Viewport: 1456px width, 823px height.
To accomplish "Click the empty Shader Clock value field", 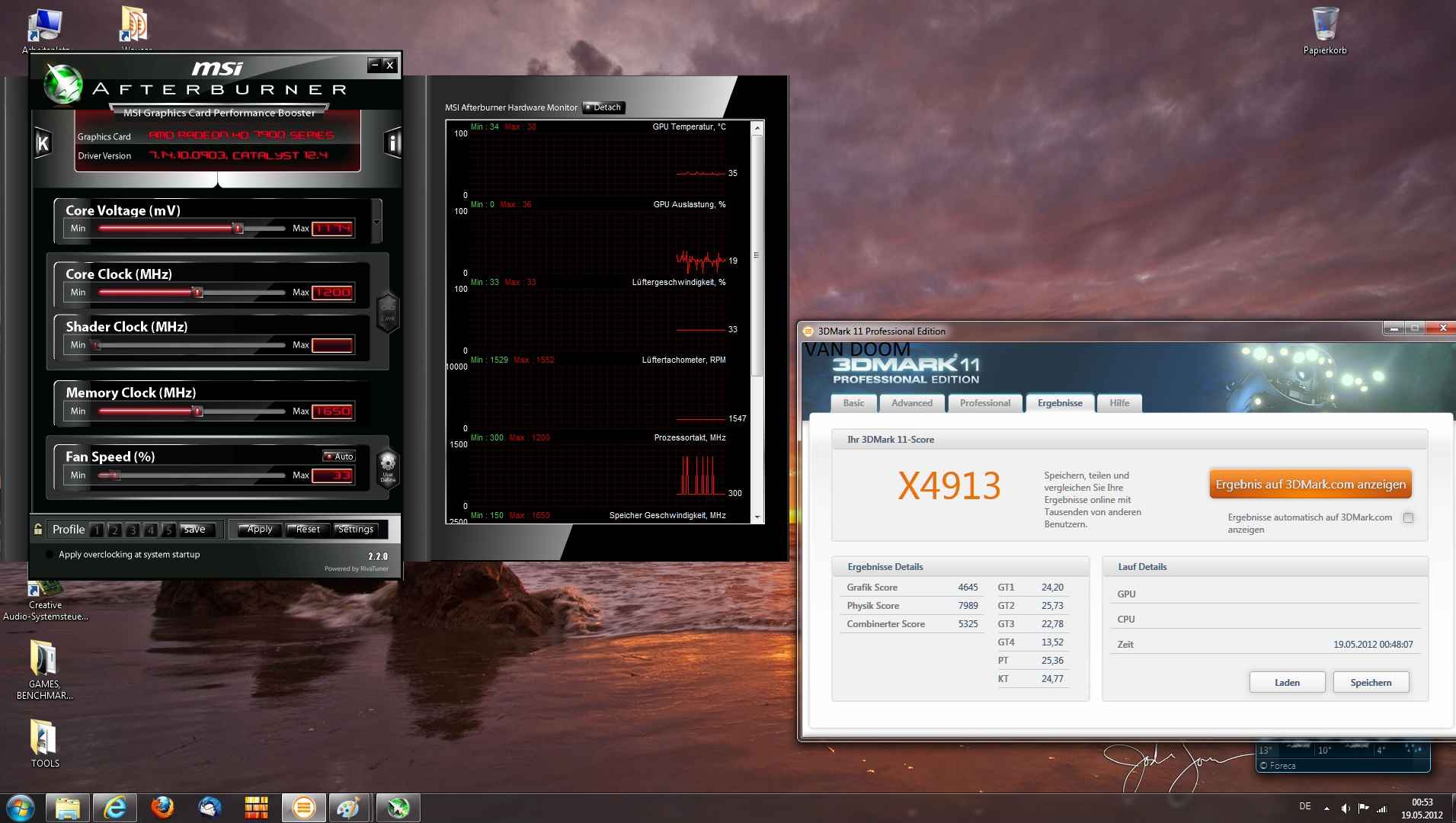I will (x=332, y=345).
